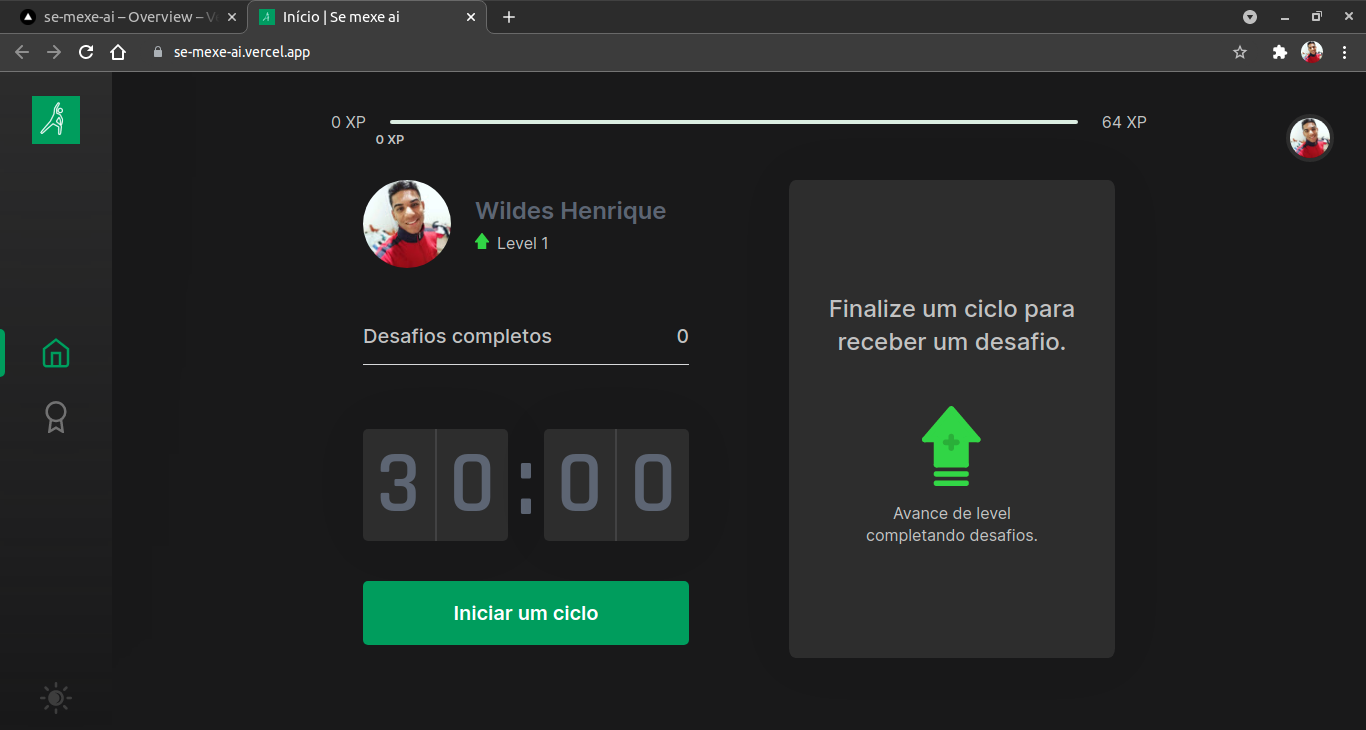The width and height of the screenshot is (1366, 730).
Task: Toggle light theme with the sun icon
Action: (x=56, y=697)
